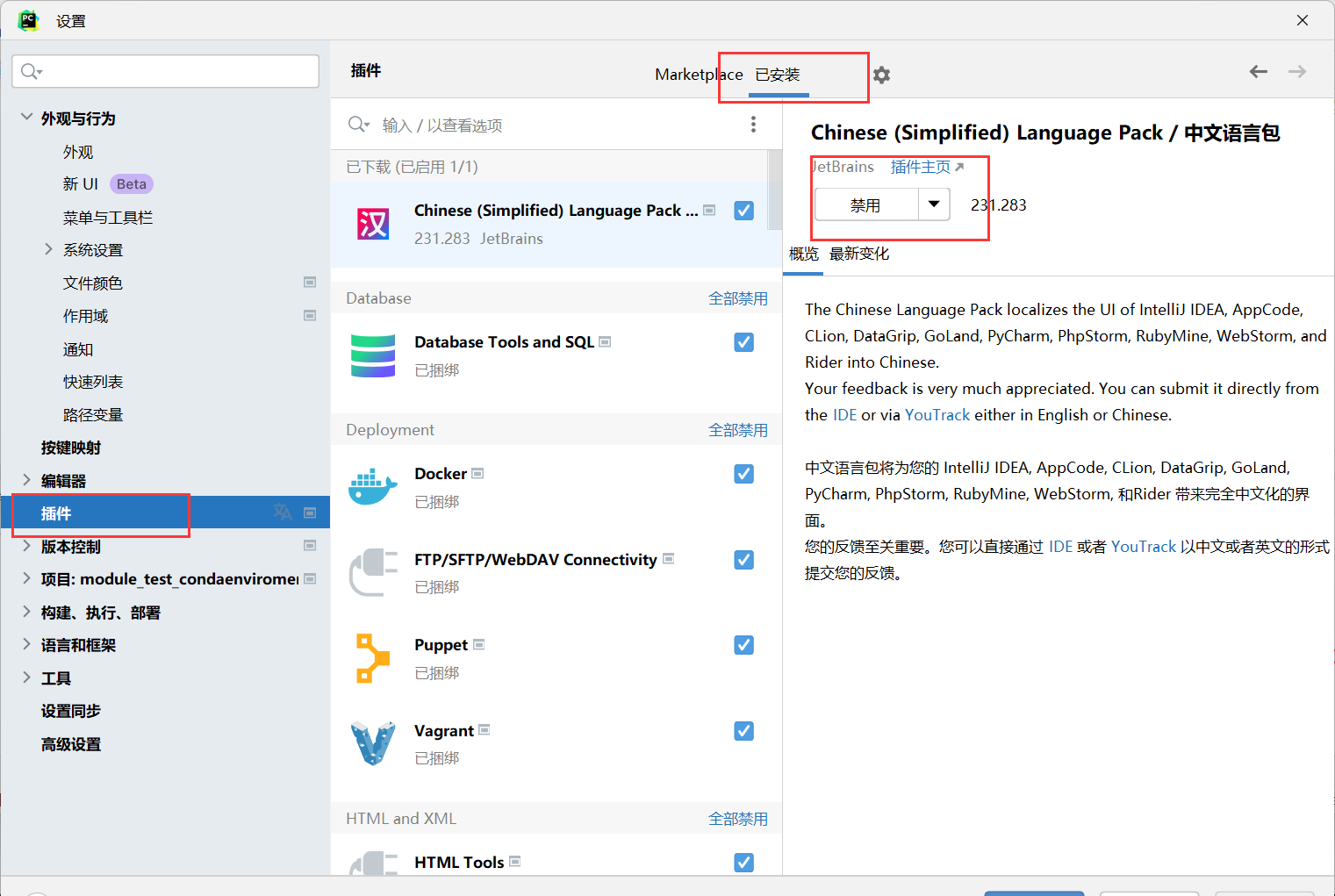Toggle the HTML Tools plugin checkbox
The height and width of the screenshot is (896, 1335).
point(744,863)
